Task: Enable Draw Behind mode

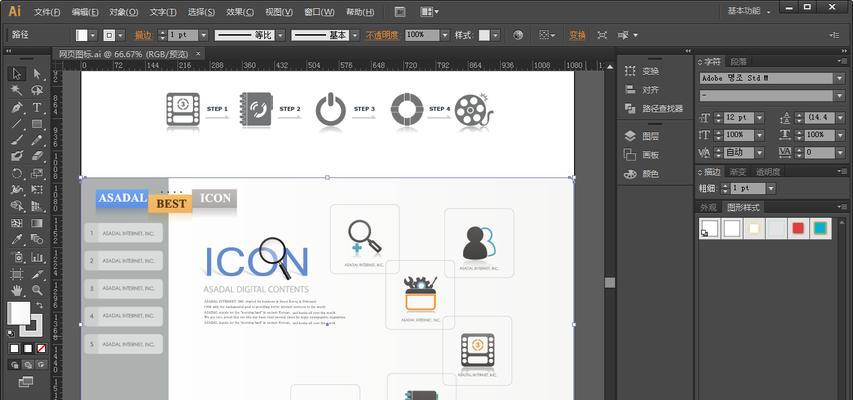Action: click(27, 365)
